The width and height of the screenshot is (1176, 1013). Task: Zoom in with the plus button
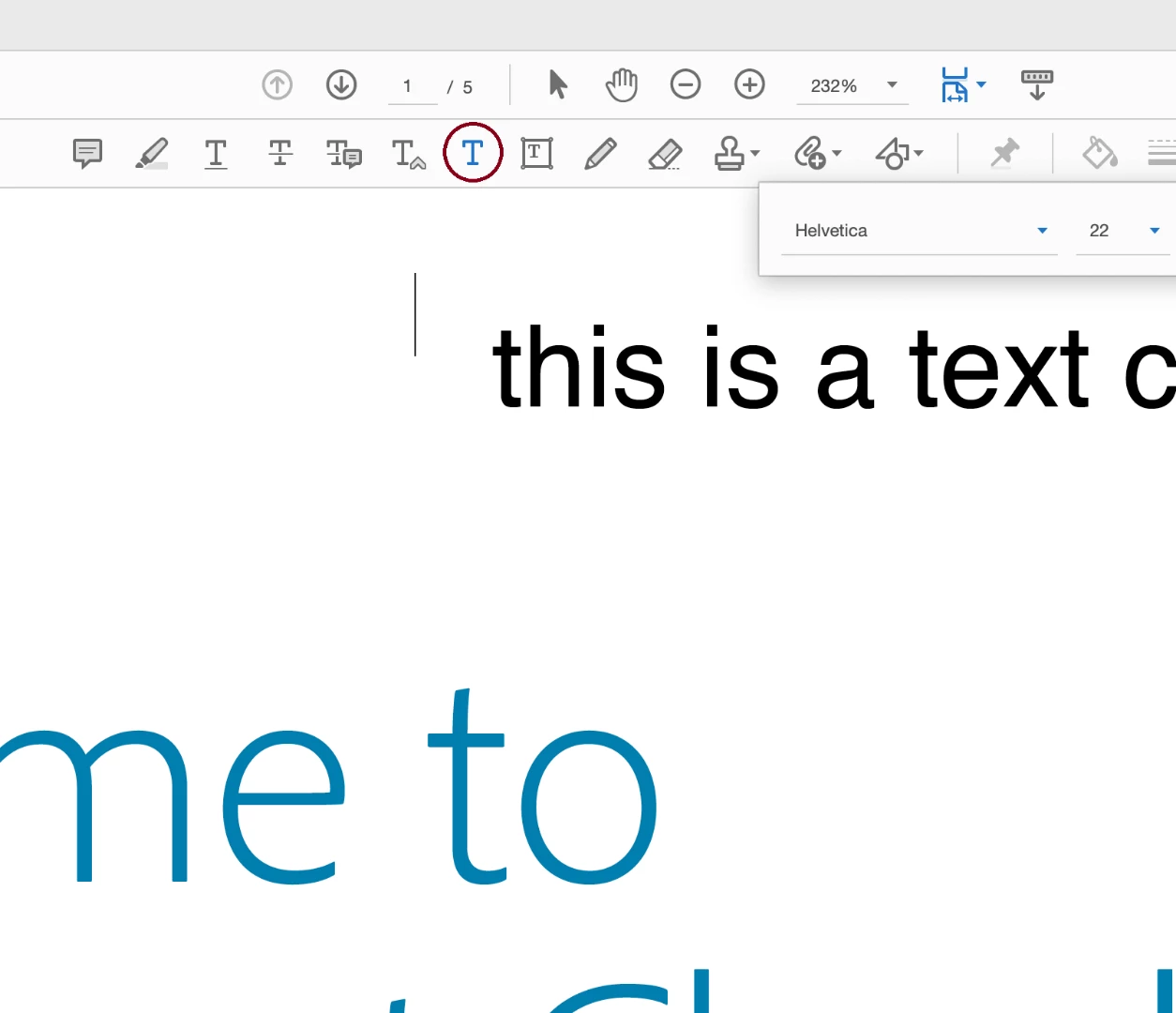click(x=749, y=84)
